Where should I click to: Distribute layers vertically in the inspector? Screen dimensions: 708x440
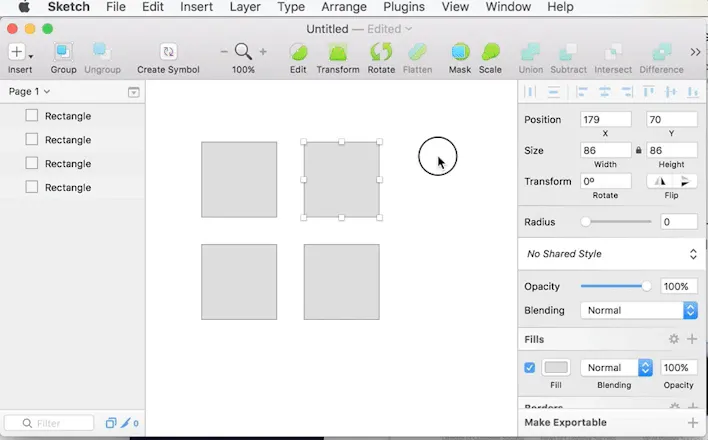[x=554, y=92]
